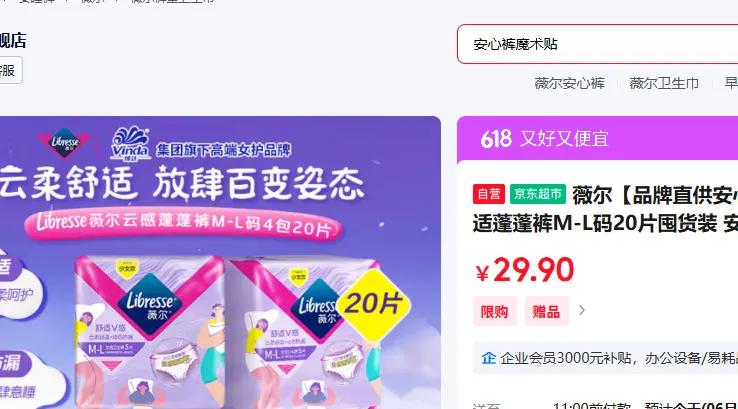Expand promotions with the arrow beside 赠品

tap(582, 310)
